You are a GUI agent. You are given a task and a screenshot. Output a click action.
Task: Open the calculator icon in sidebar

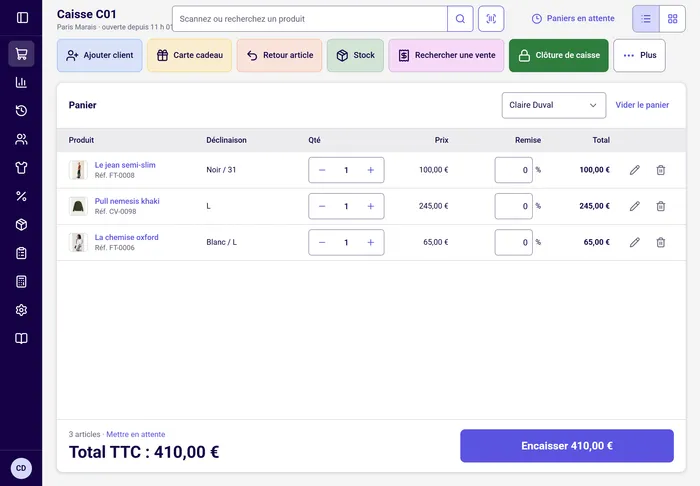[x=21, y=282]
